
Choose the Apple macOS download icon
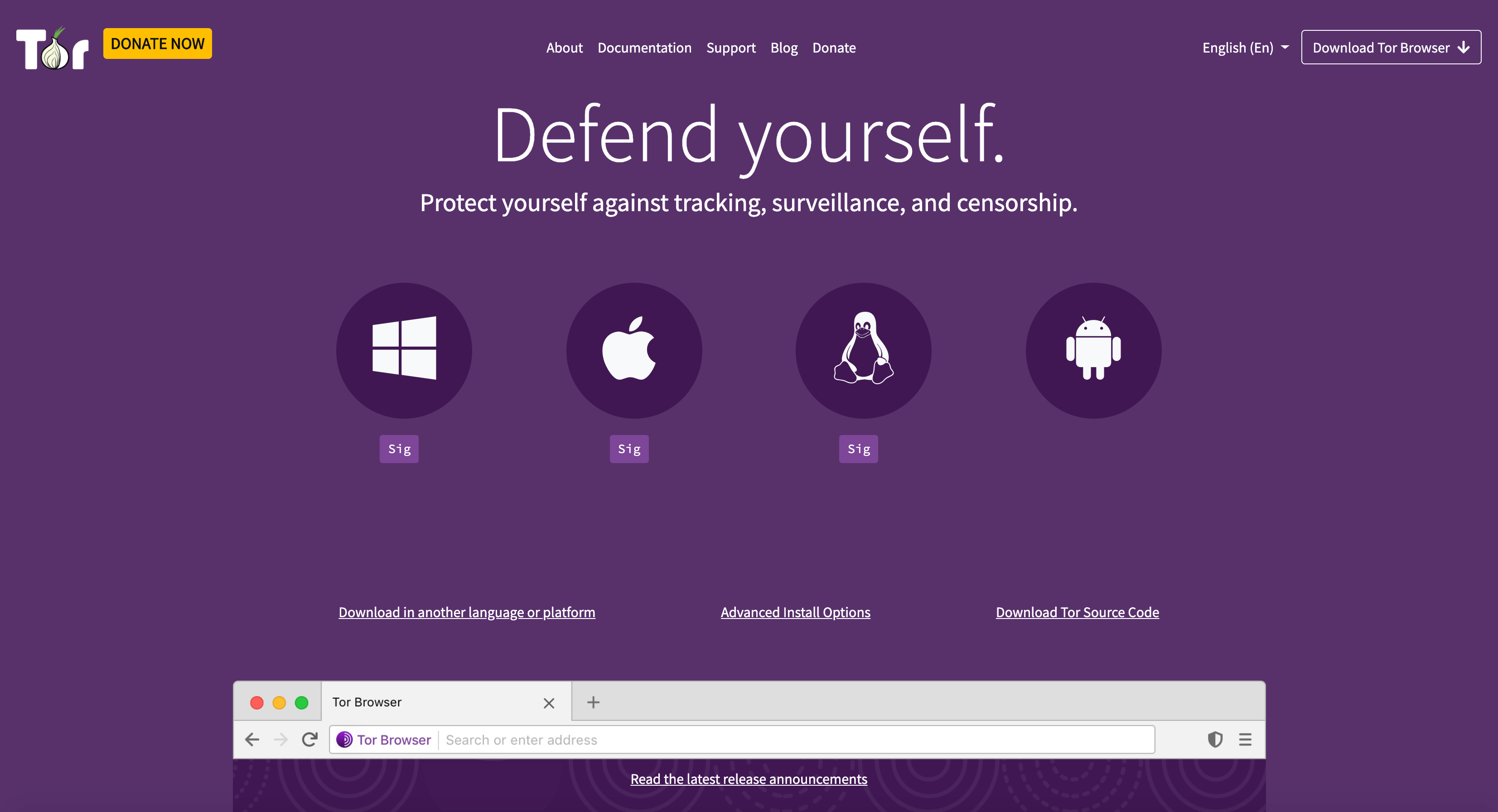click(x=634, y=351)
